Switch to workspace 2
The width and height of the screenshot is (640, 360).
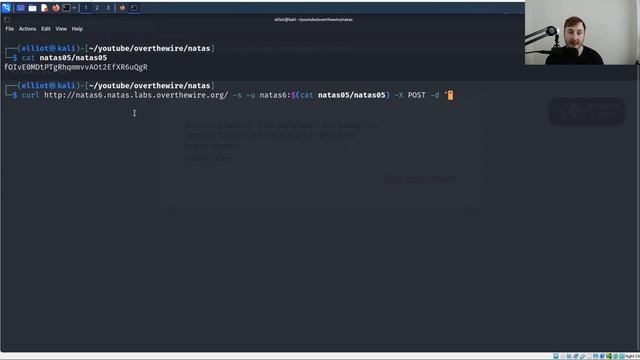coord(97,8)
